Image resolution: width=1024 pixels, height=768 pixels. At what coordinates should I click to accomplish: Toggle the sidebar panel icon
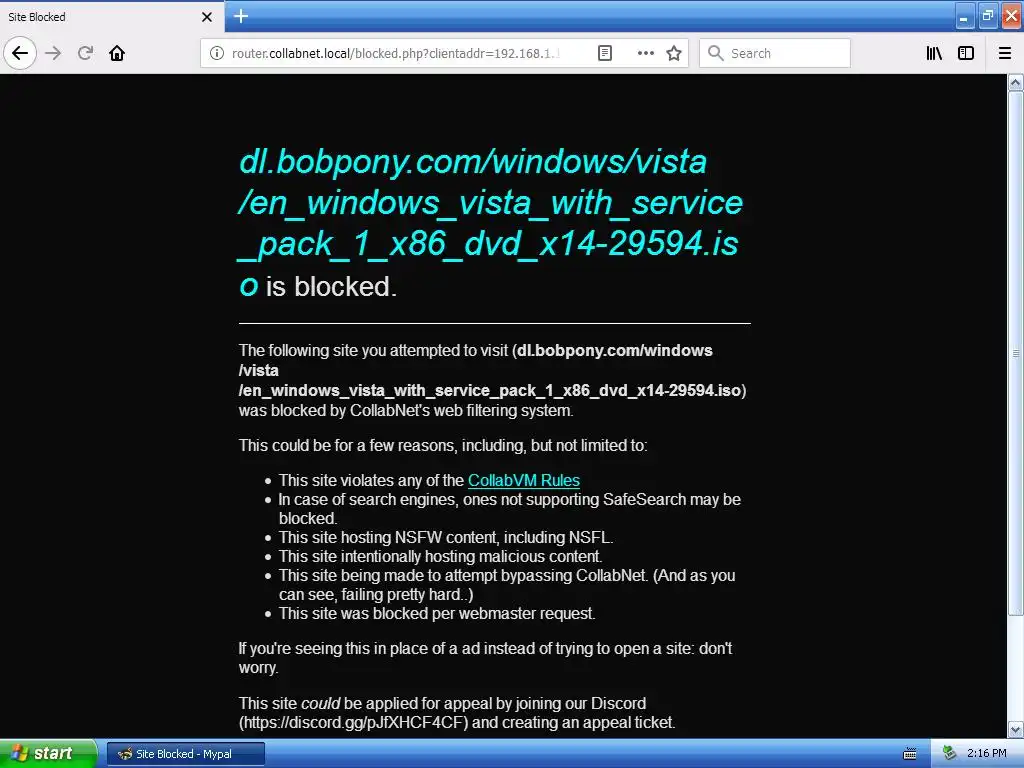966,53
